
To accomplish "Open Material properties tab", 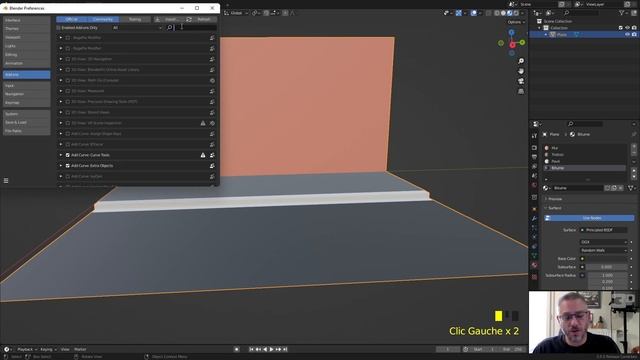I will 534,265.
